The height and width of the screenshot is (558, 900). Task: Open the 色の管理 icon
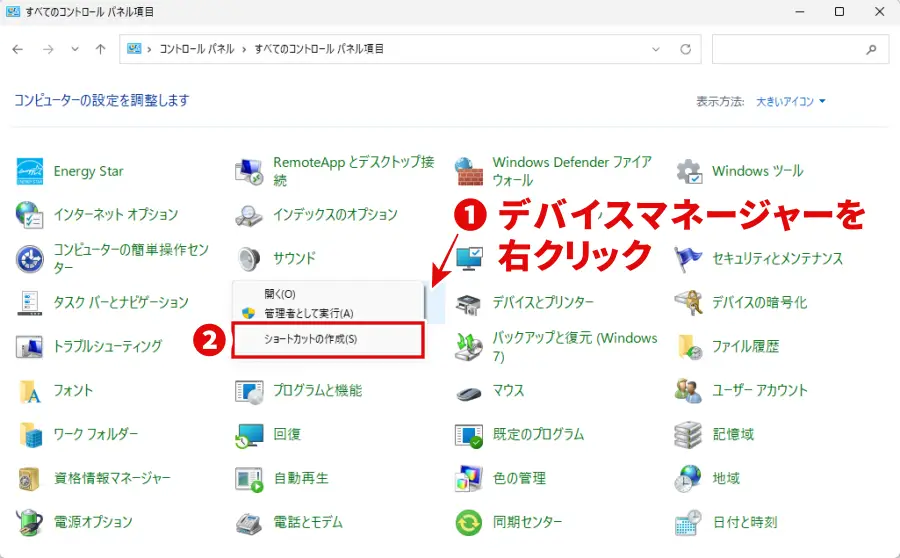click(469, 478)
